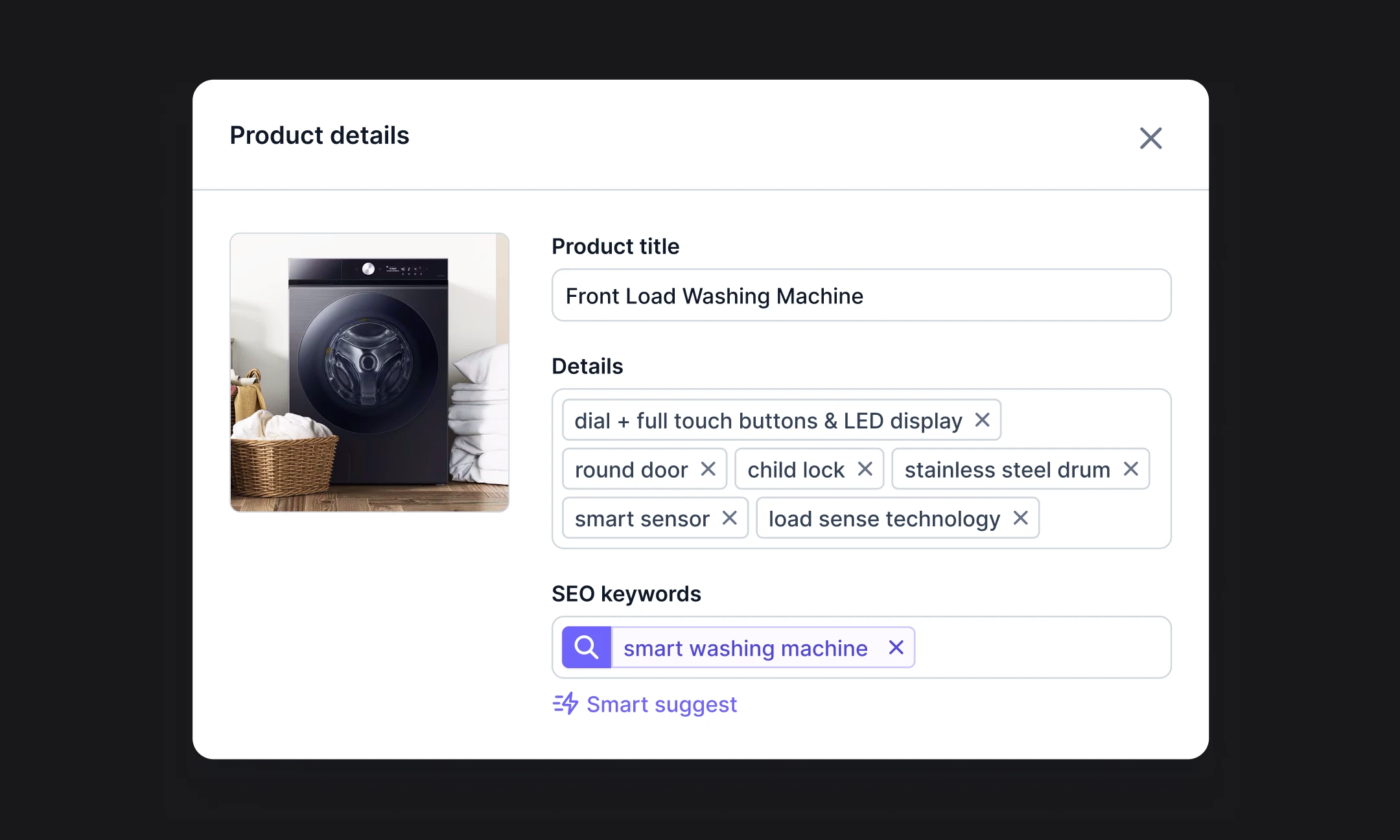Screen dimensions: 1400x840
Task: Close the Product details dialog
Action: [x=1150, y=138]
